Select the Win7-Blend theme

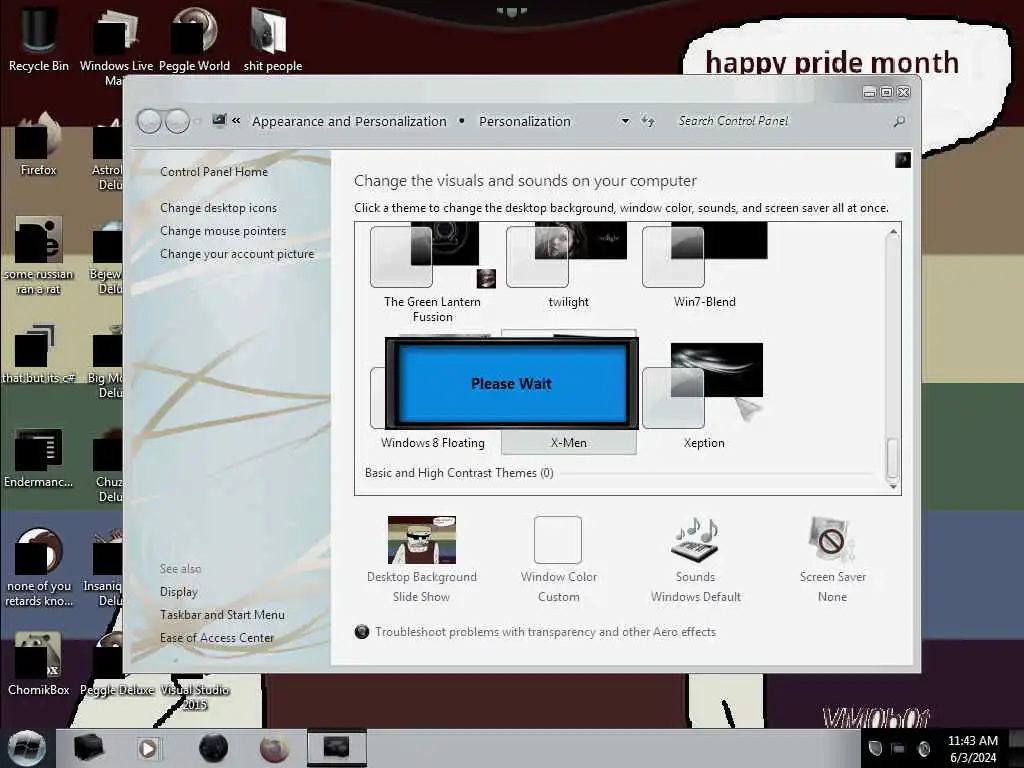click(705, 264)
